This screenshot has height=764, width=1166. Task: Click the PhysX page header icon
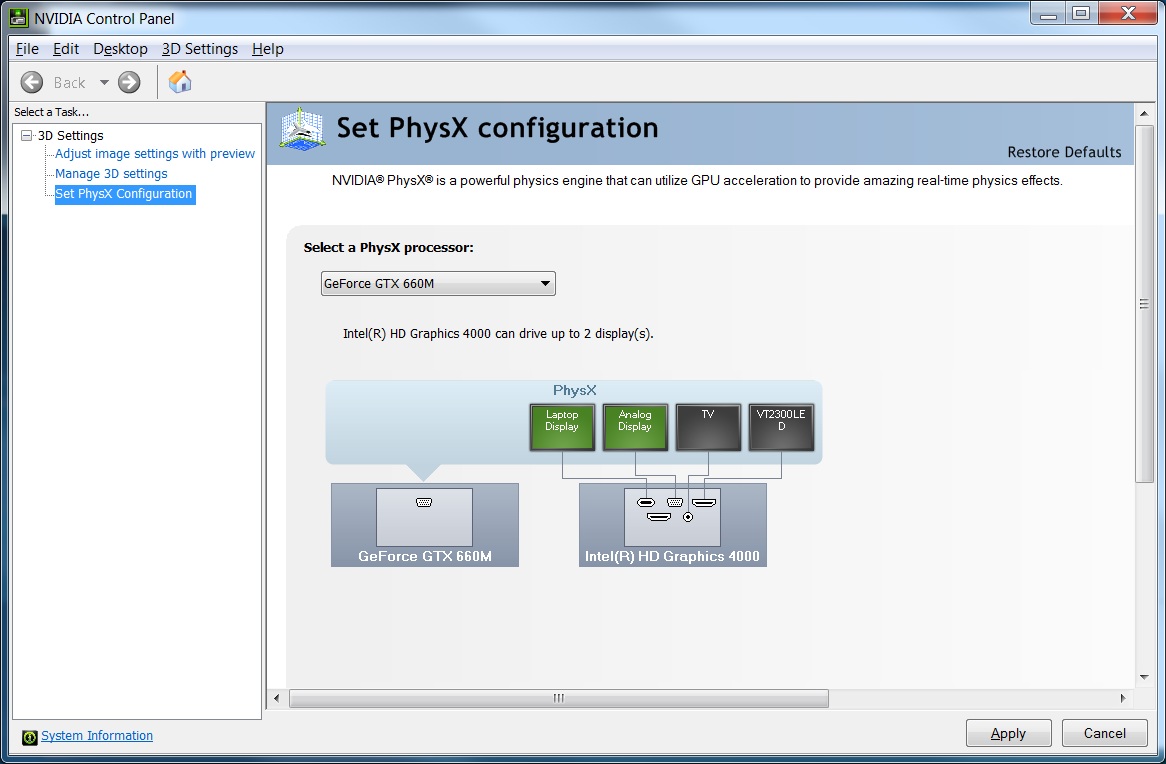tap(302, 129)
